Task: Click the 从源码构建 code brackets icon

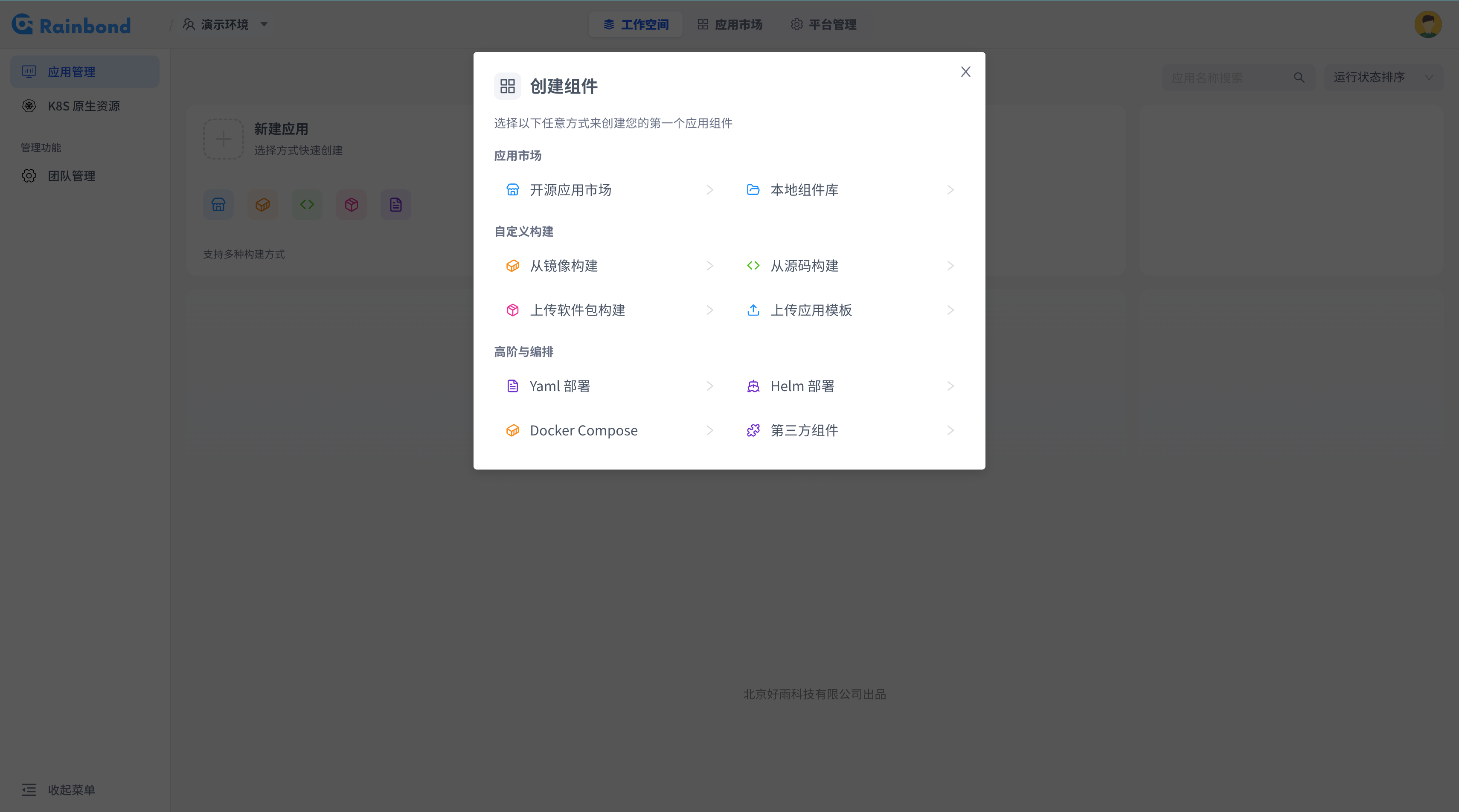Action: (x=753, y=266)
